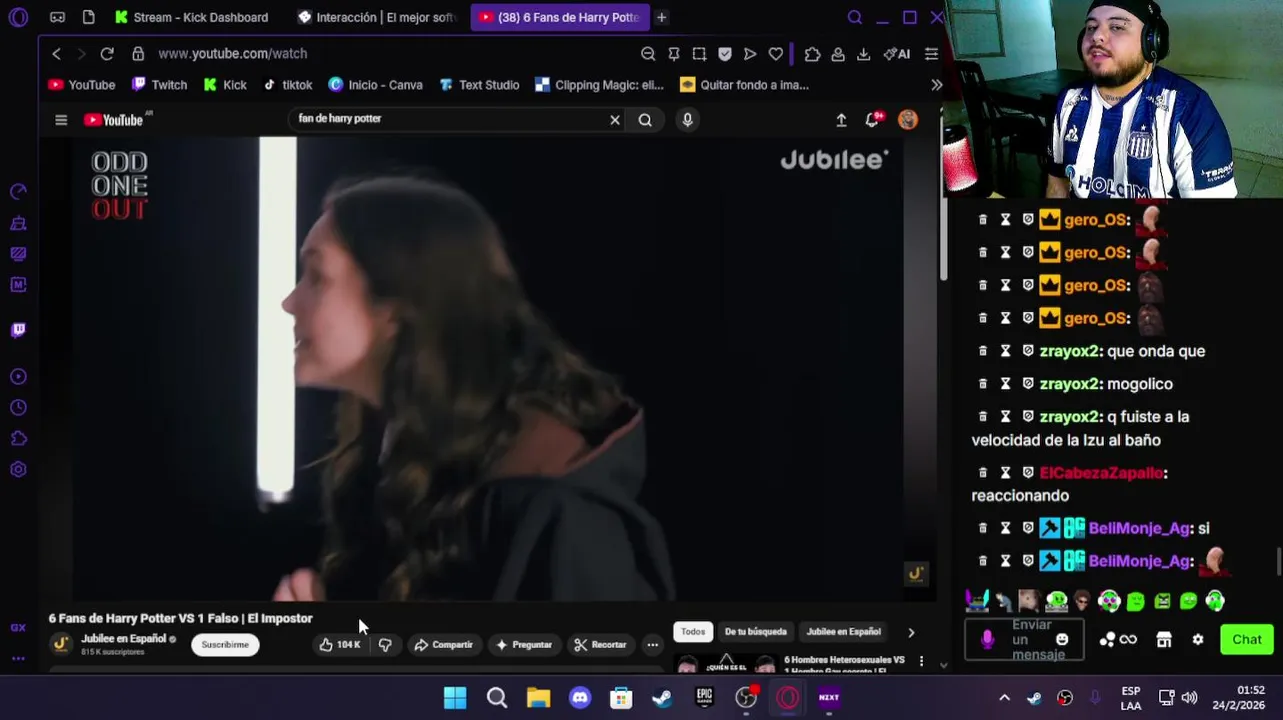
Task: Open Text Studio bookmark
Action: pos(480,85)
